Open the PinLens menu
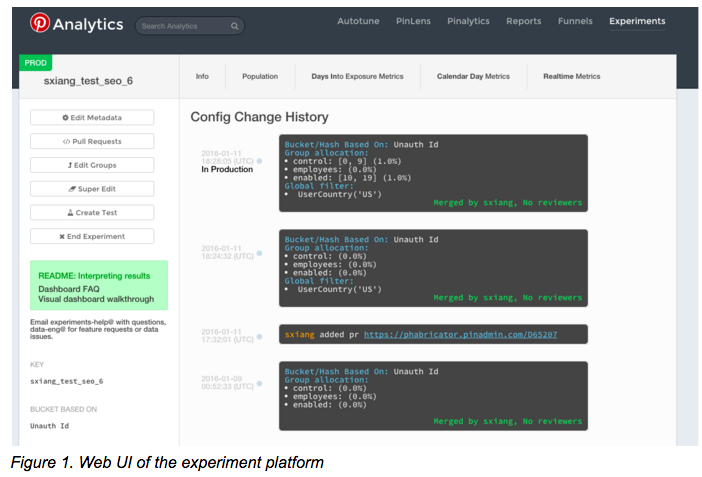The height and width of the screenshot is (477, 702). (413, 21)
